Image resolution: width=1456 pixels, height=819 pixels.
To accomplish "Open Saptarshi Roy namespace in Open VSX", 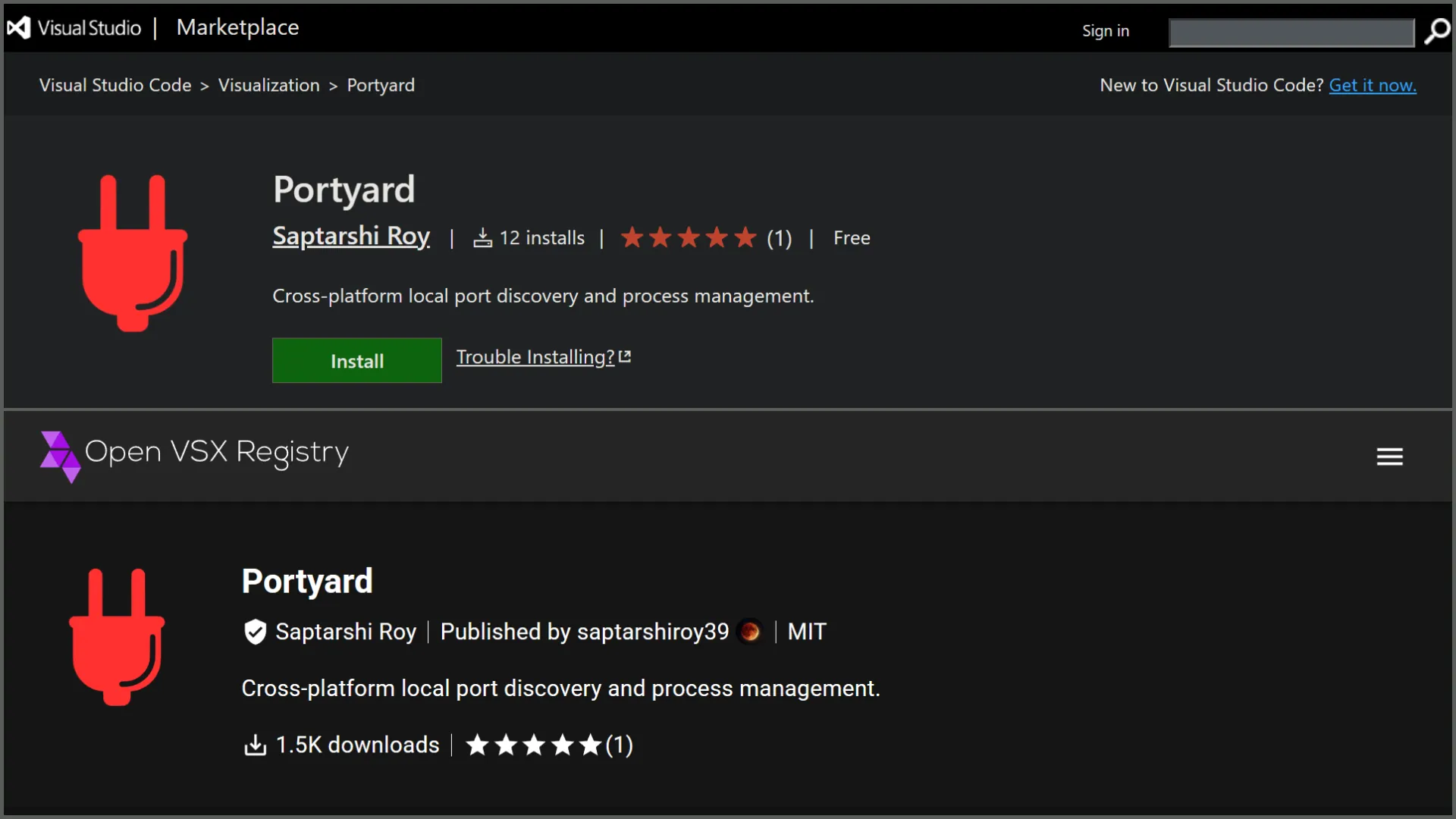I will (346, 632).
